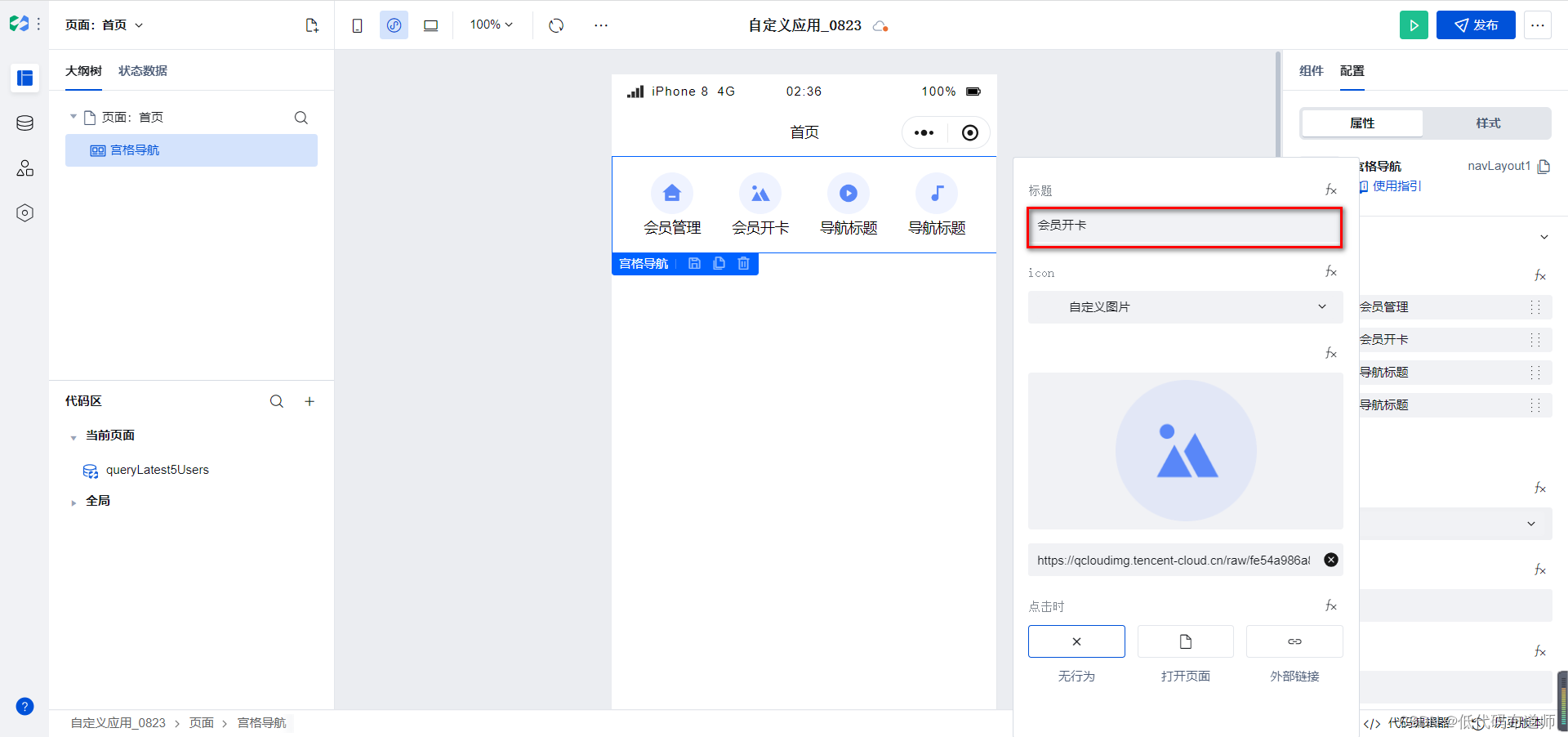Switch to desktop PC preview
The height and width of the screenshot is (737, 1568).
tap(430, 25)
